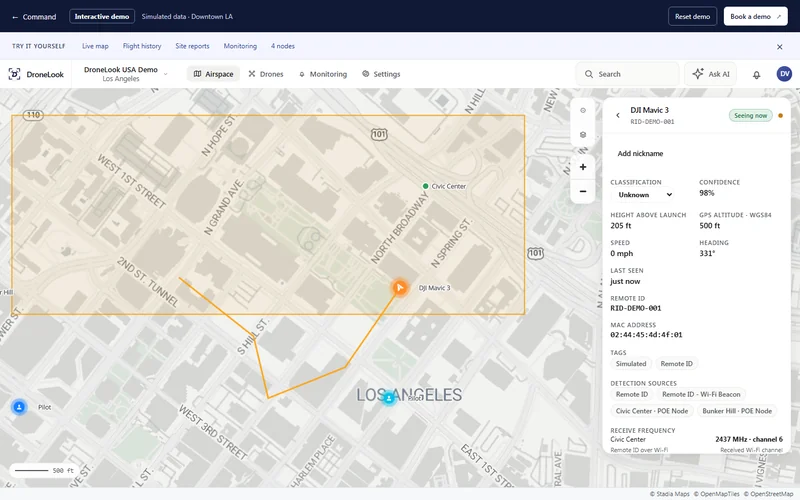Viewport: 800px width, 500px height.
Task: Click the back arrow next to Command
Action: [x=15, y=17]
